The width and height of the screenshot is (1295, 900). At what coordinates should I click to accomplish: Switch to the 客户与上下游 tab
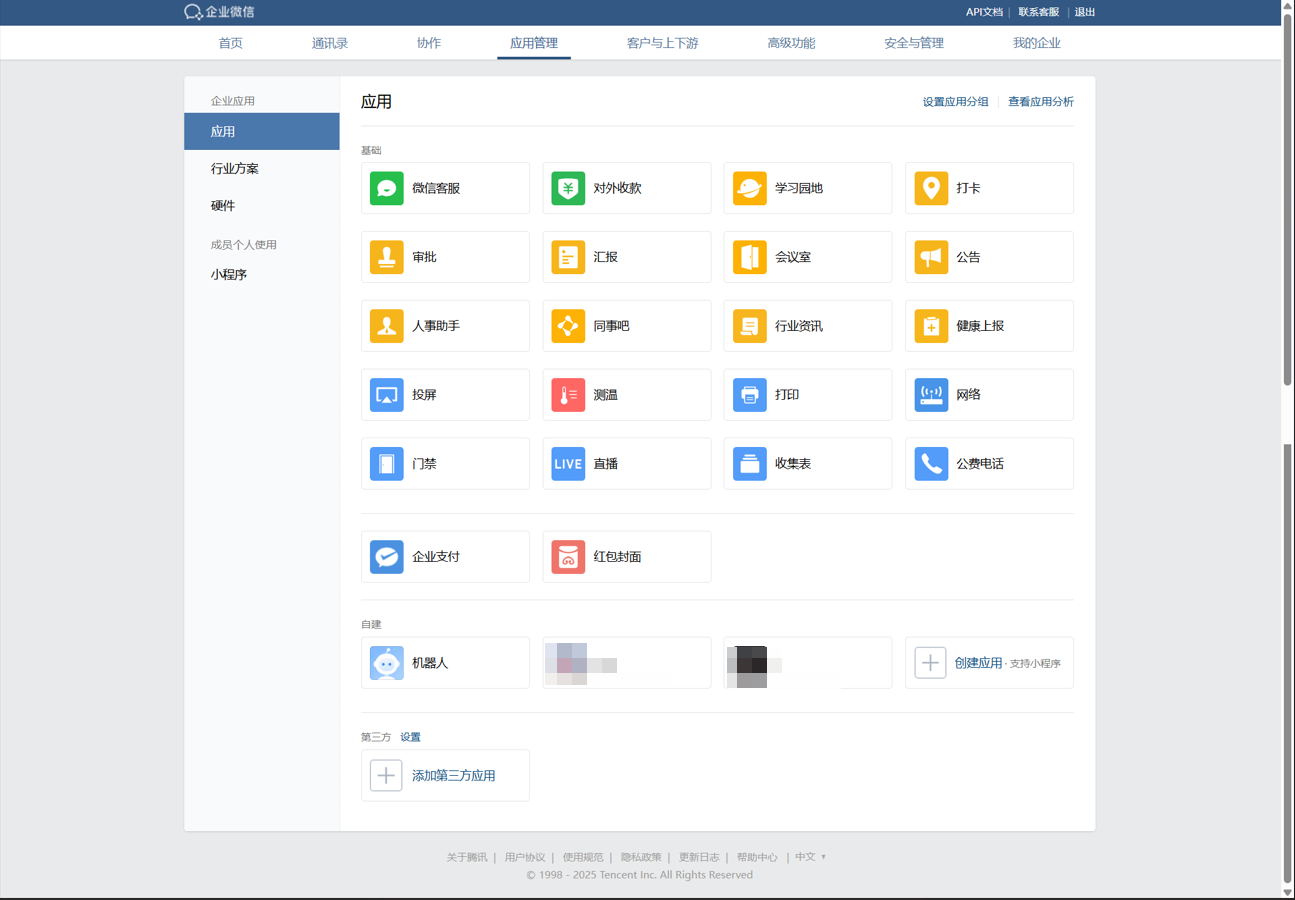click(x=662, y=43)
